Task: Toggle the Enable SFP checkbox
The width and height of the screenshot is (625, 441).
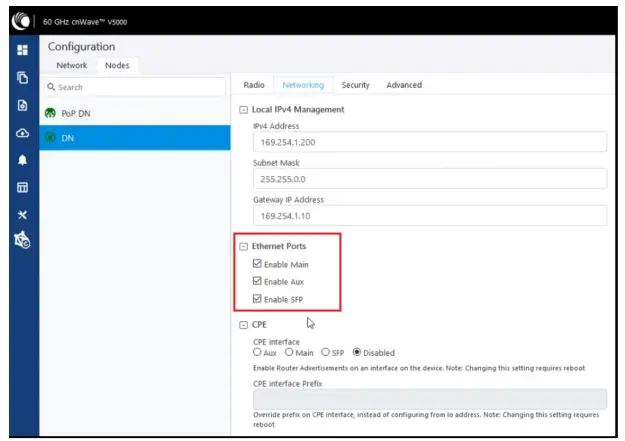Action: click(257, 299)
